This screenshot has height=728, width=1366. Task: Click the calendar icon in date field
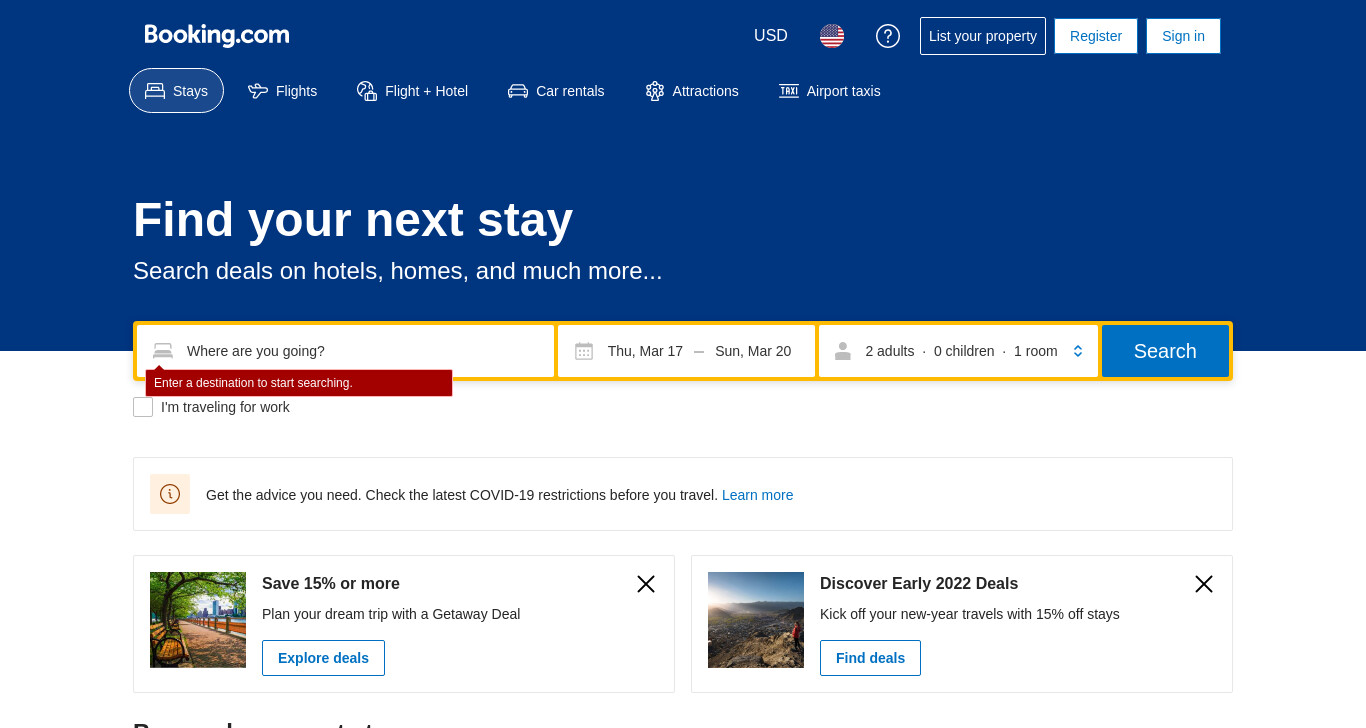(x=584, y=351)
